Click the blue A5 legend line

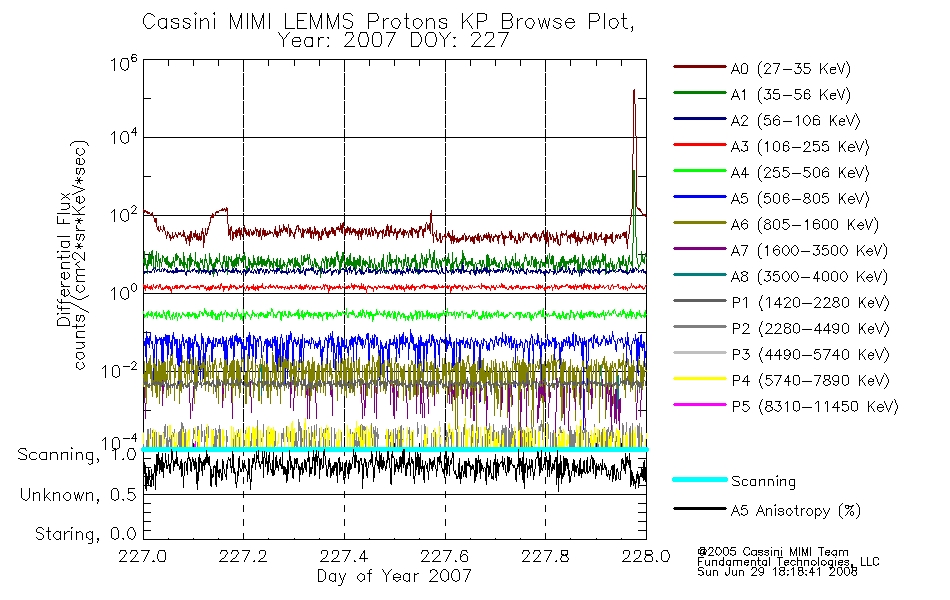pos(700,197)
